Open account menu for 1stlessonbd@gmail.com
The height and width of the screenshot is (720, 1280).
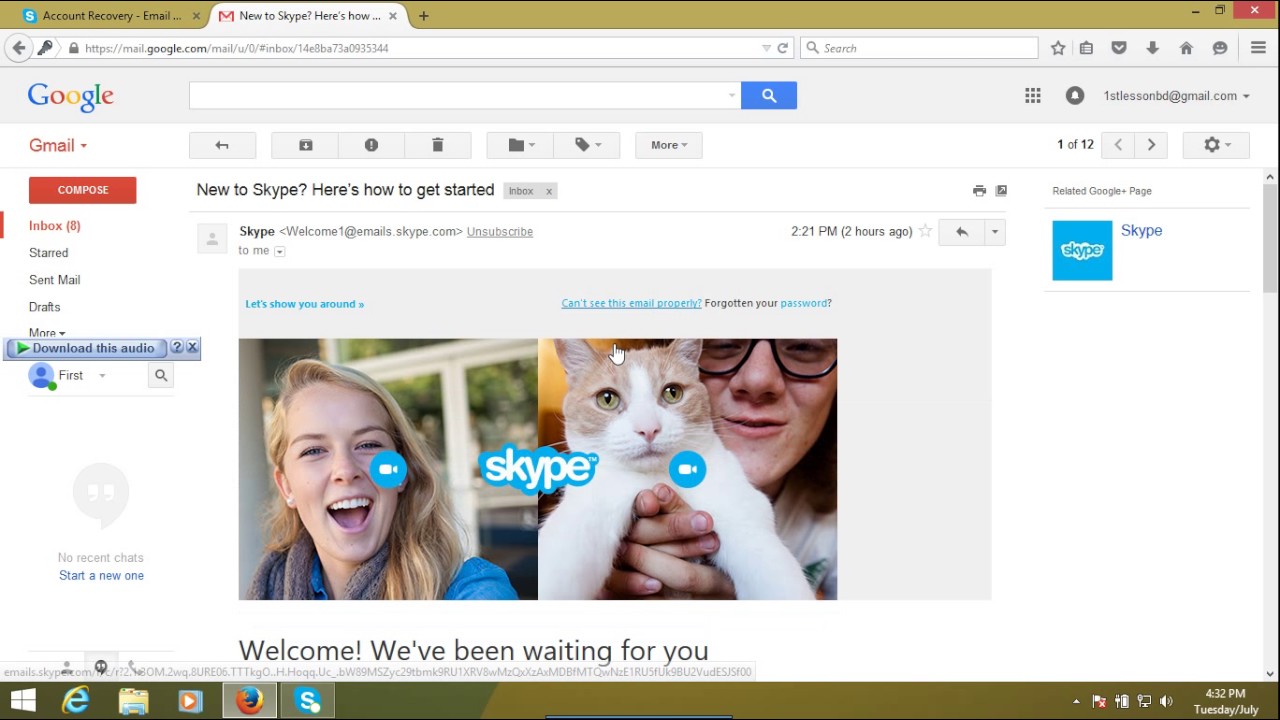(1176, 96)
